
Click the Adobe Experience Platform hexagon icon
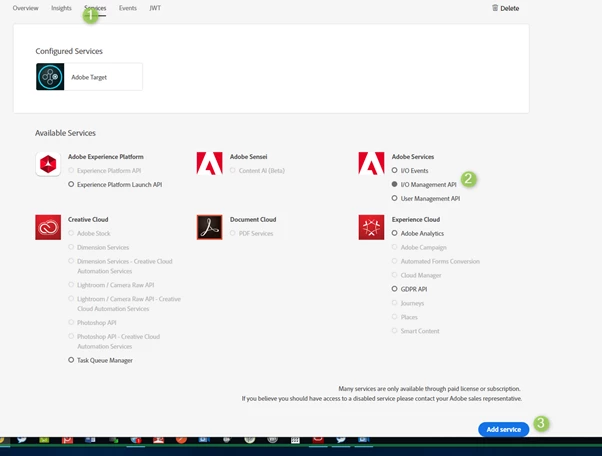pos(48,164)
